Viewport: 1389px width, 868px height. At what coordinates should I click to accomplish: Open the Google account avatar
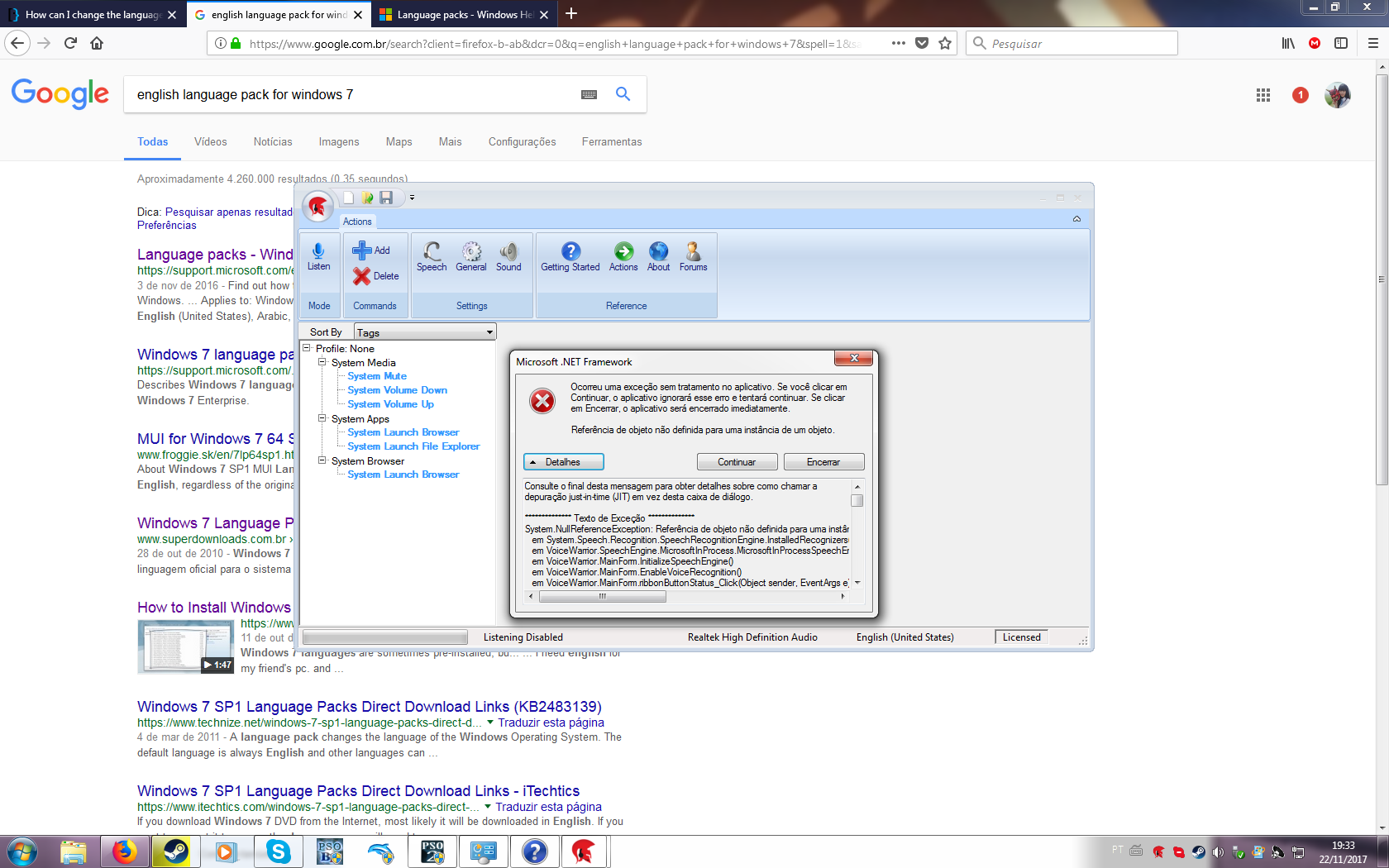(1338, 95)
